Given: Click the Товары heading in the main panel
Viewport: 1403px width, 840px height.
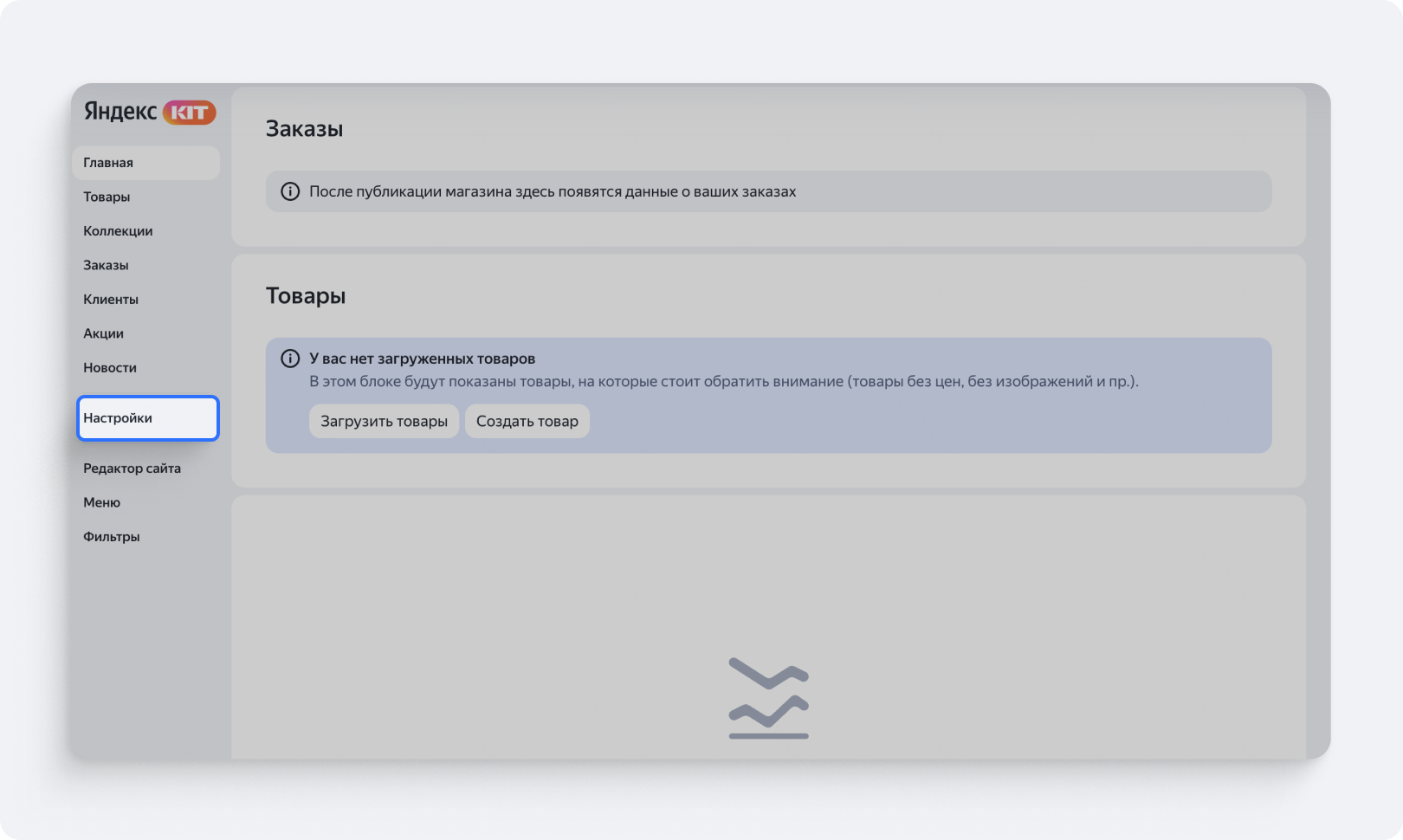Looking at the screenshot, I should click(306, 296).
